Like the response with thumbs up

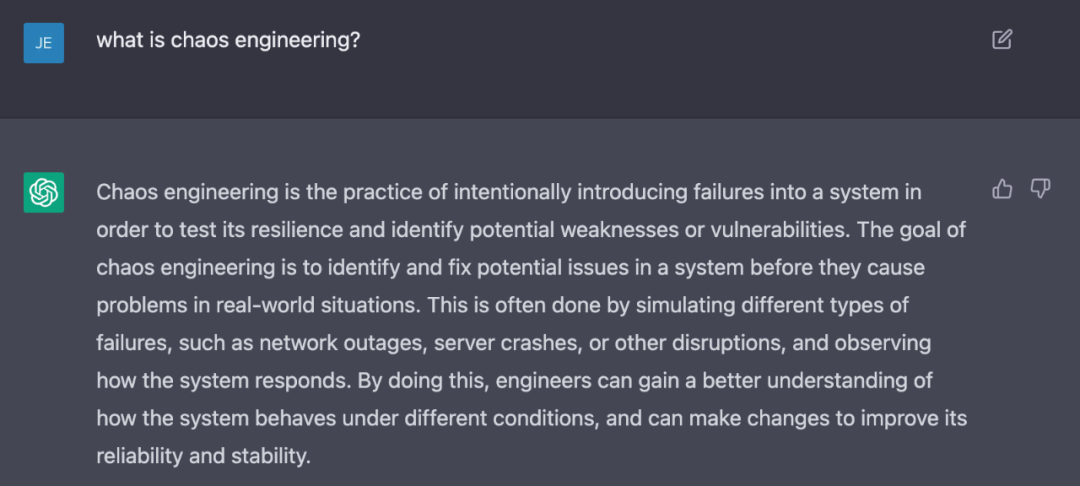[1002, 189]
